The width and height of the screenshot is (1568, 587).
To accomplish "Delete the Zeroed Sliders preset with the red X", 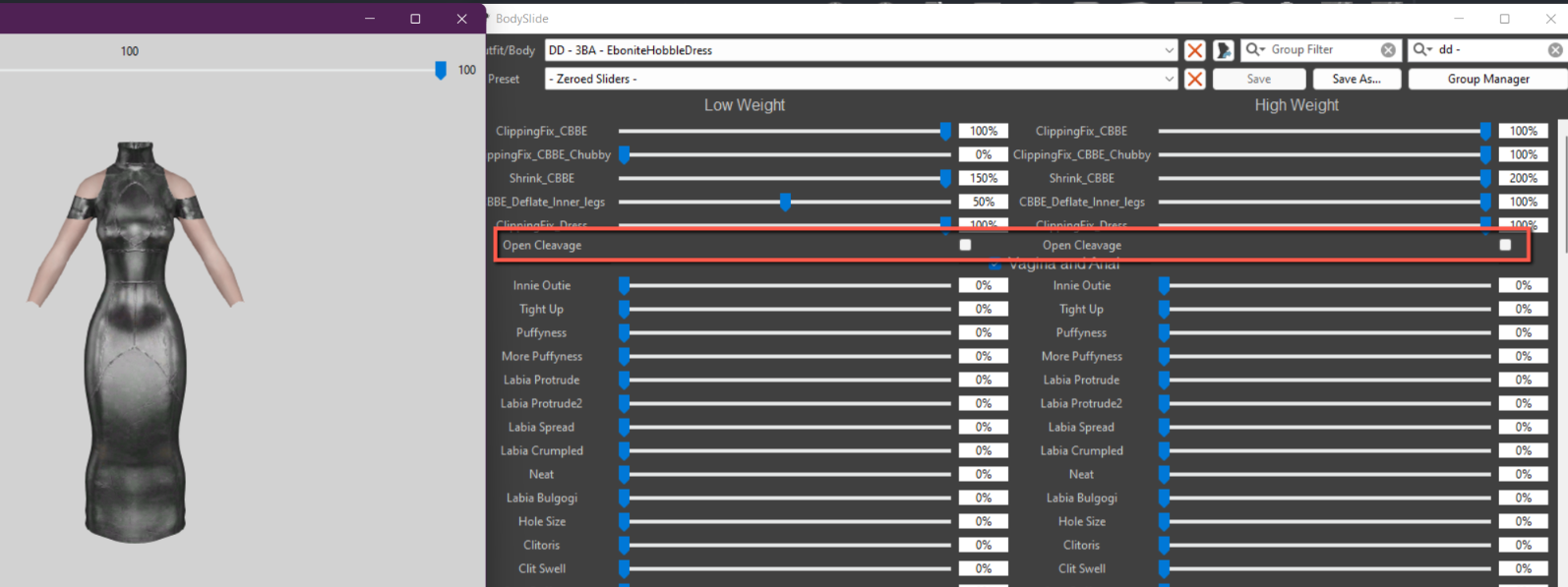I will pyautogui.click(x=1195, y=79).
